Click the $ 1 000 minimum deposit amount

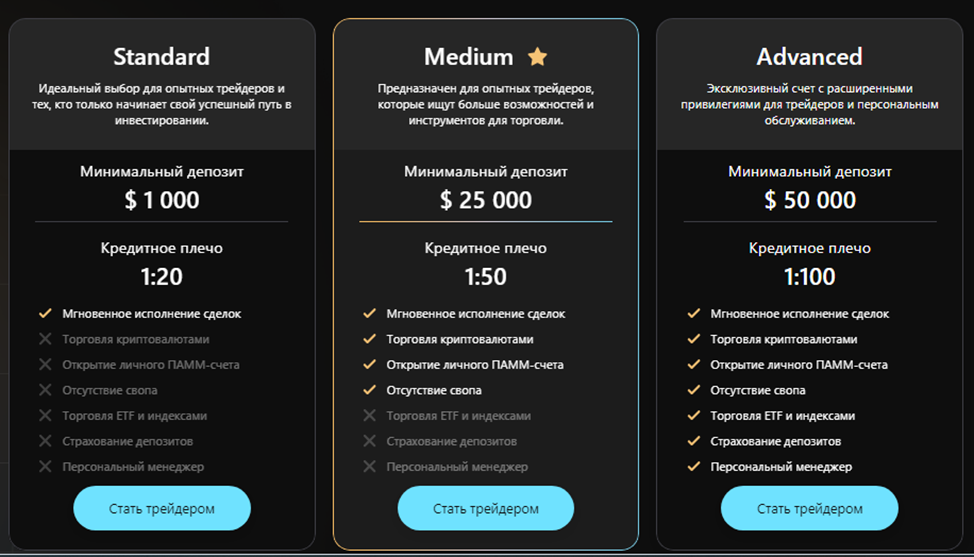pos(161,200)
